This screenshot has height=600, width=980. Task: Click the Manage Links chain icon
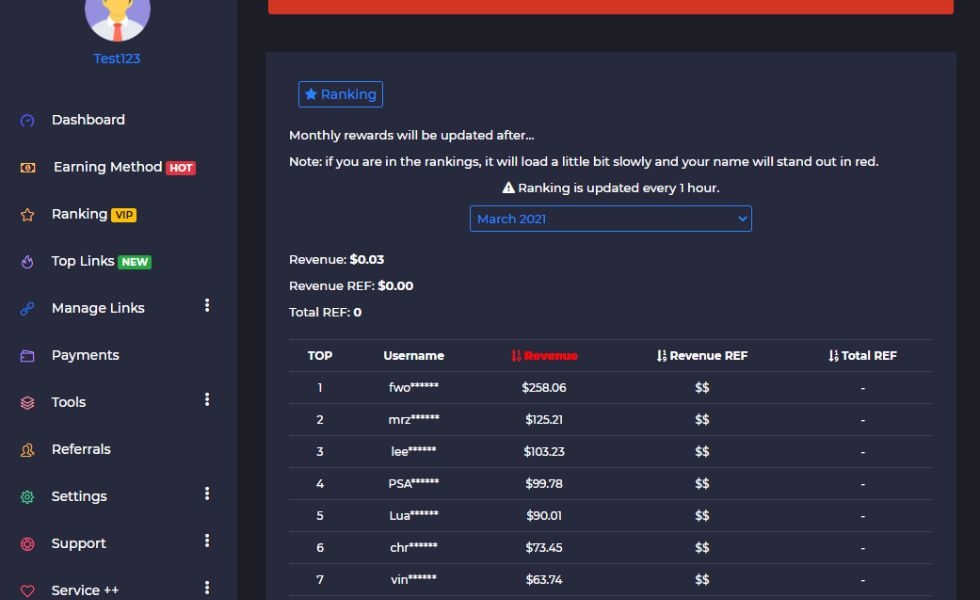point(28,309)
